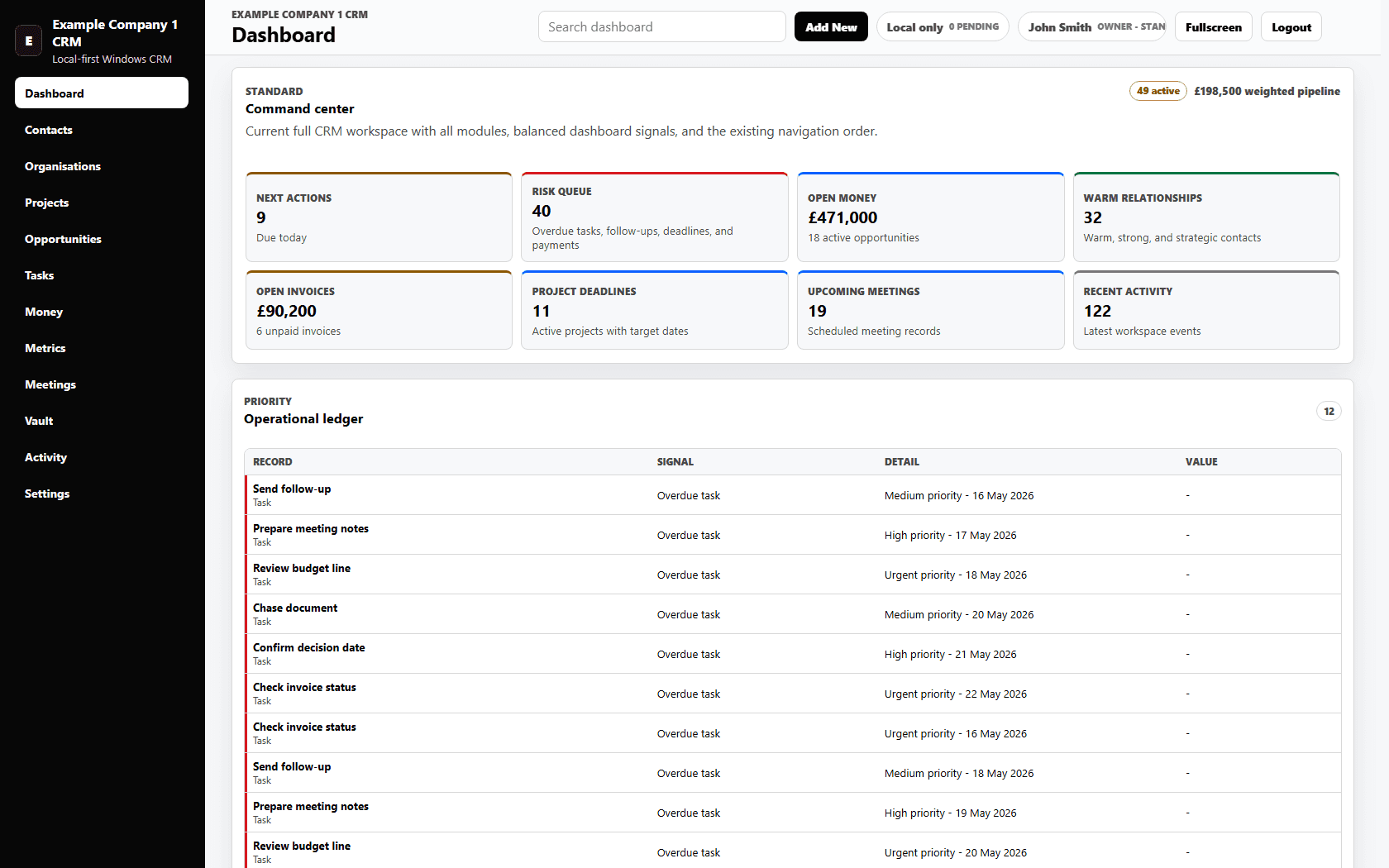This screenshot has height=868, width=1389.
Task: Click the Add New button
Action: (831, 26)
